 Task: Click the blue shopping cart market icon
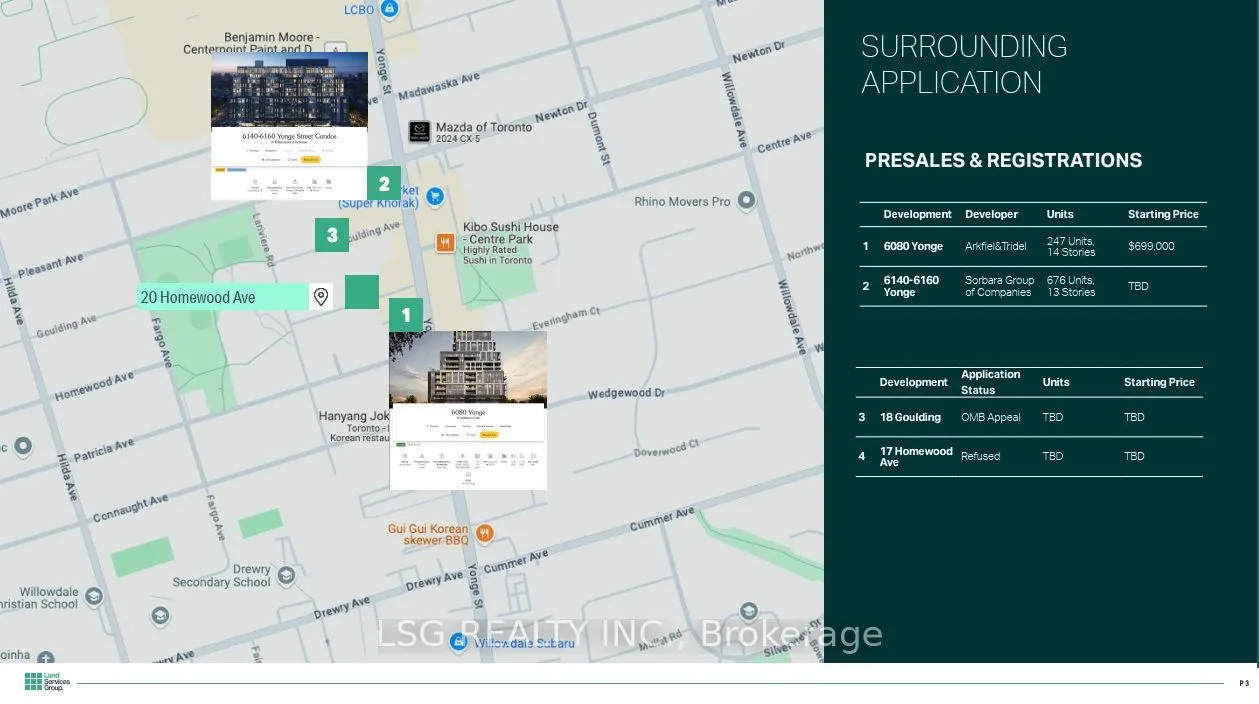click(x=434, y=197)
